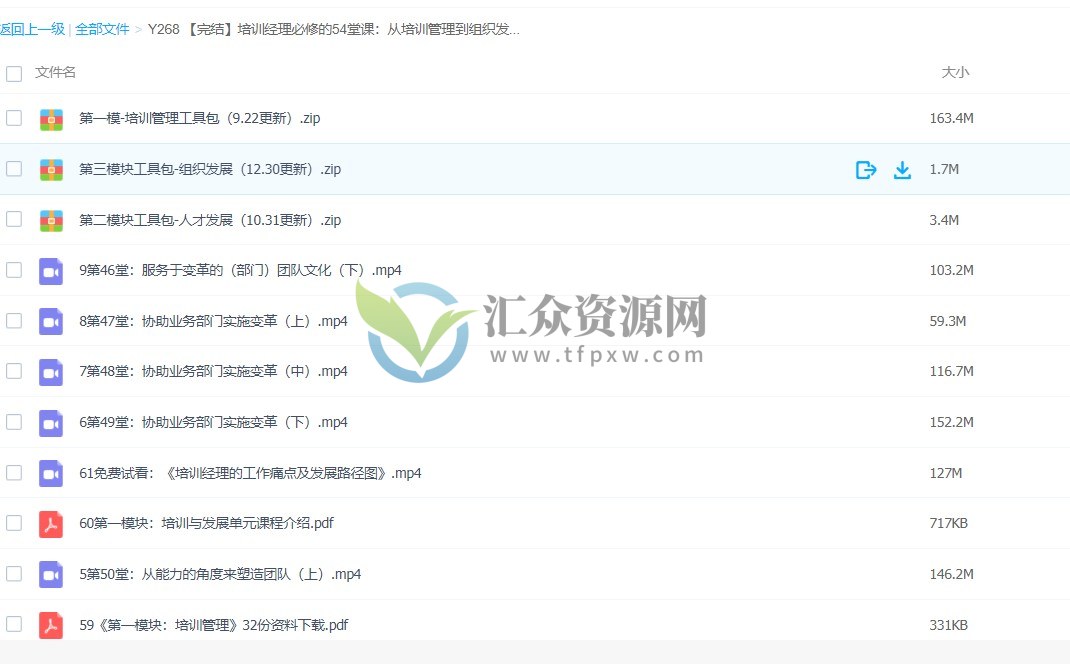Screen dimensions: 1070x664
Task: Click the video icon beside 6第49堂
Action: 51,421
